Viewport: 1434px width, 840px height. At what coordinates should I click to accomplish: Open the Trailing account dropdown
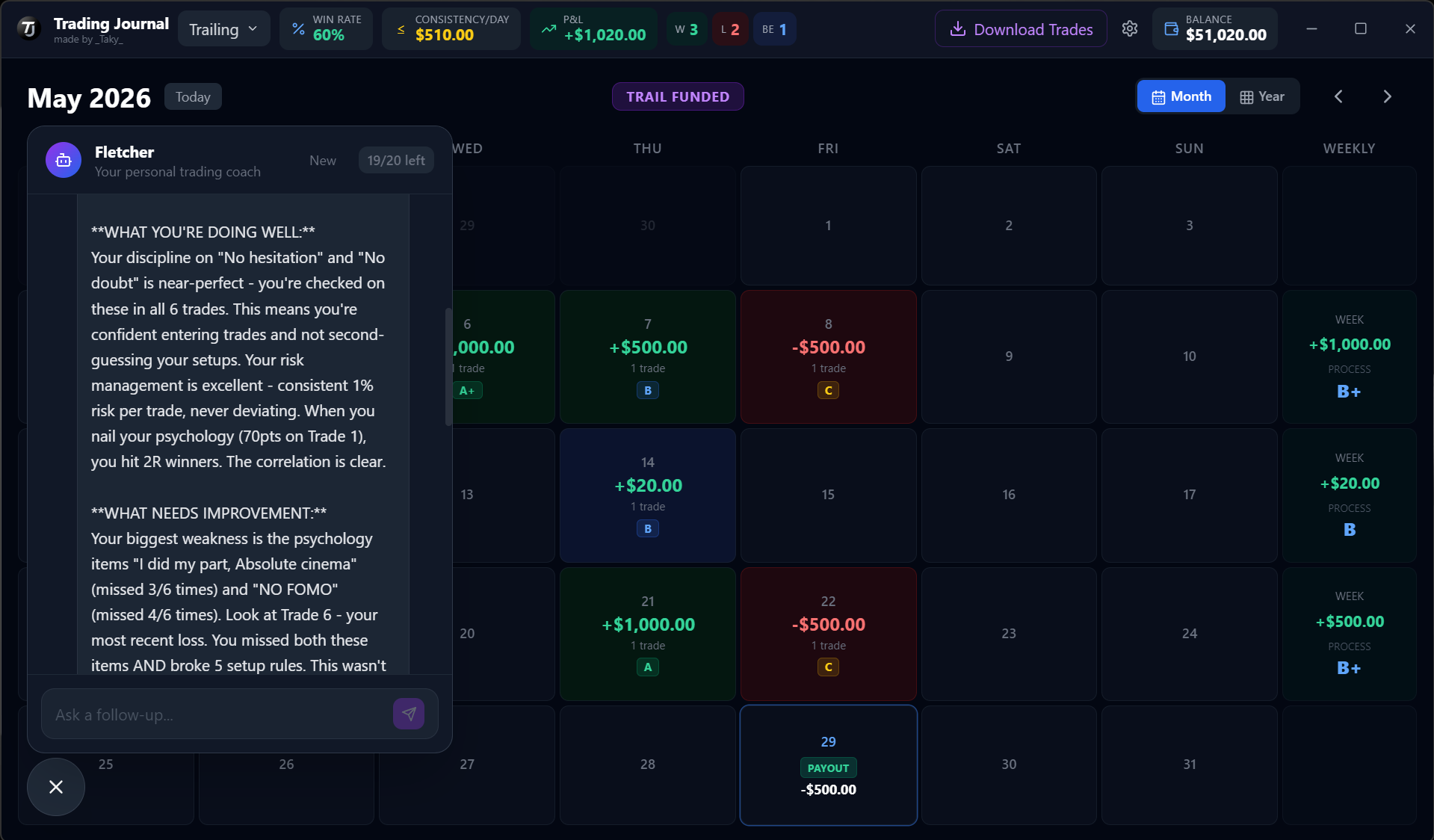coord(223,29)
